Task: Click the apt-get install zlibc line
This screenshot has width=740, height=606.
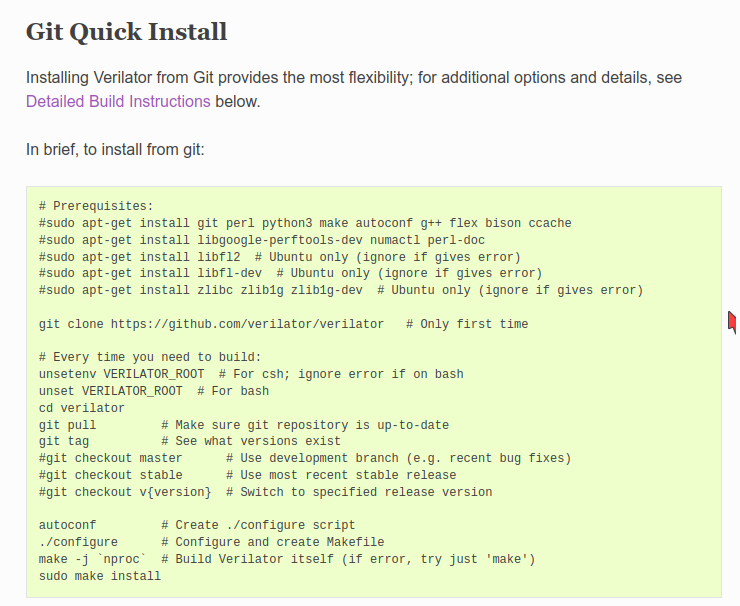Action: [x=341, y=290]
